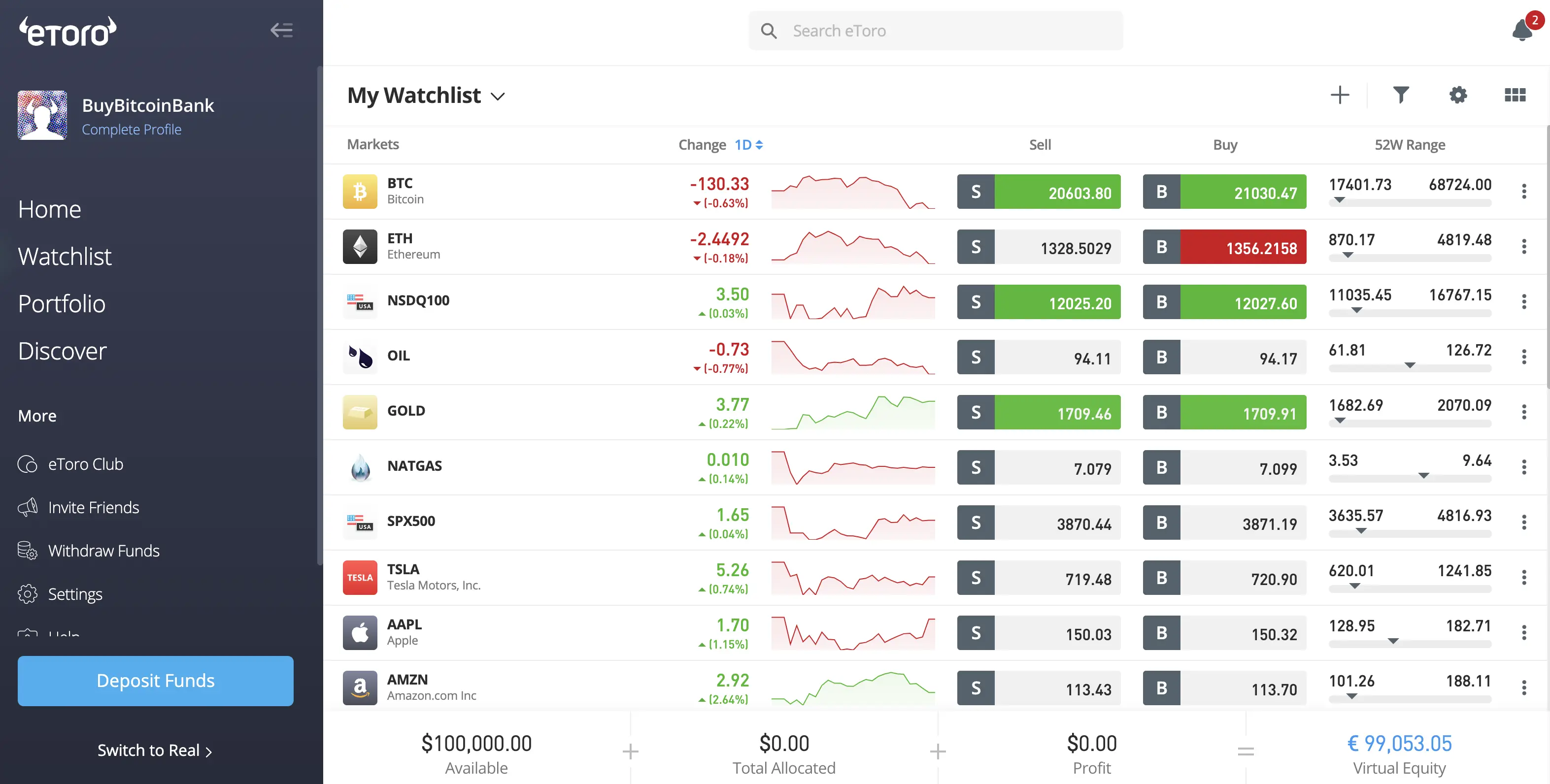Click the SPX500 USA flag icon
This screenshot has width=1550, height=784.
click(x=360, y=523)
